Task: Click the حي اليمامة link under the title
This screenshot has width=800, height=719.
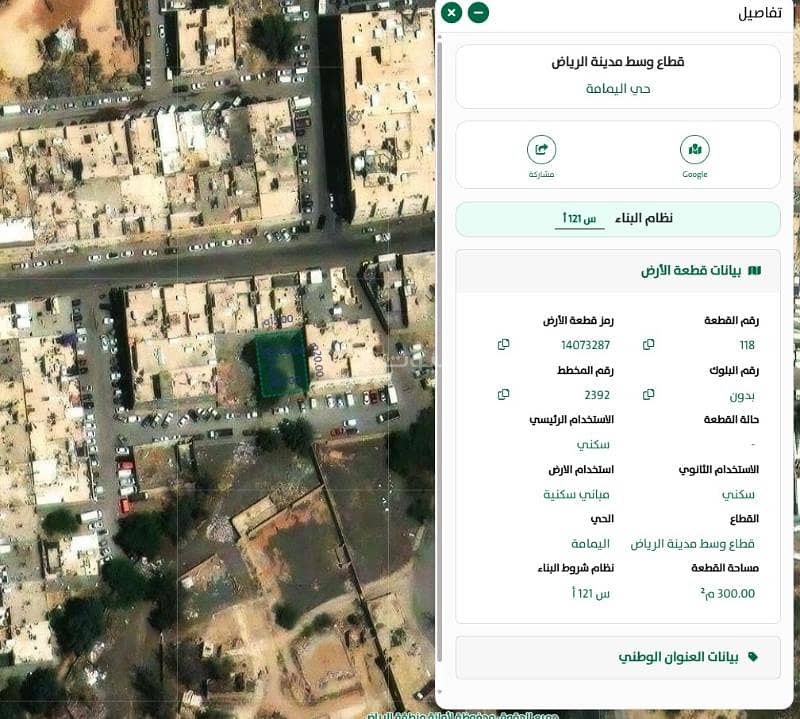Action: click(x=617, y=89)
